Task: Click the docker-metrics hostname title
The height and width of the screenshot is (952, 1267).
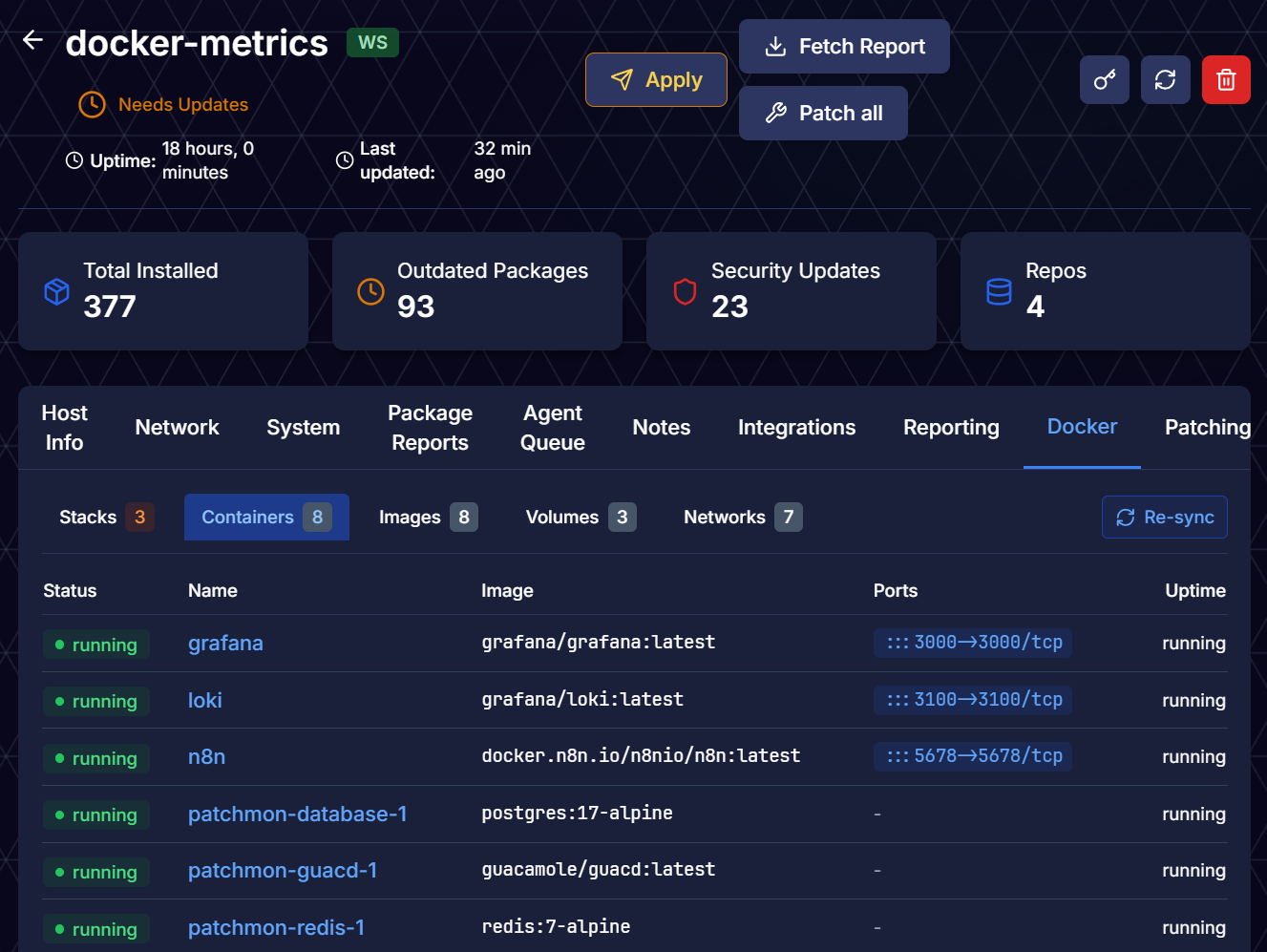Action: (x=197, y=43)
